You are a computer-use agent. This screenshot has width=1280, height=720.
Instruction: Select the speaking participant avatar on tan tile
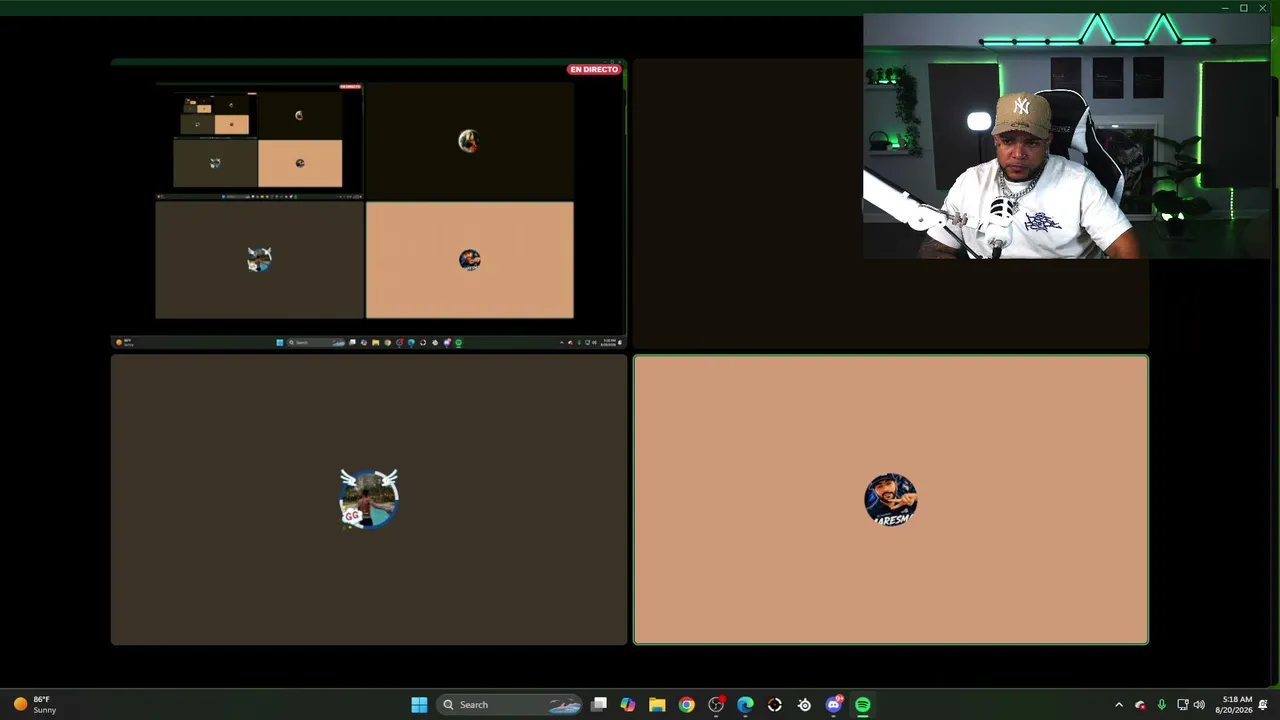[x=891, y=499]
